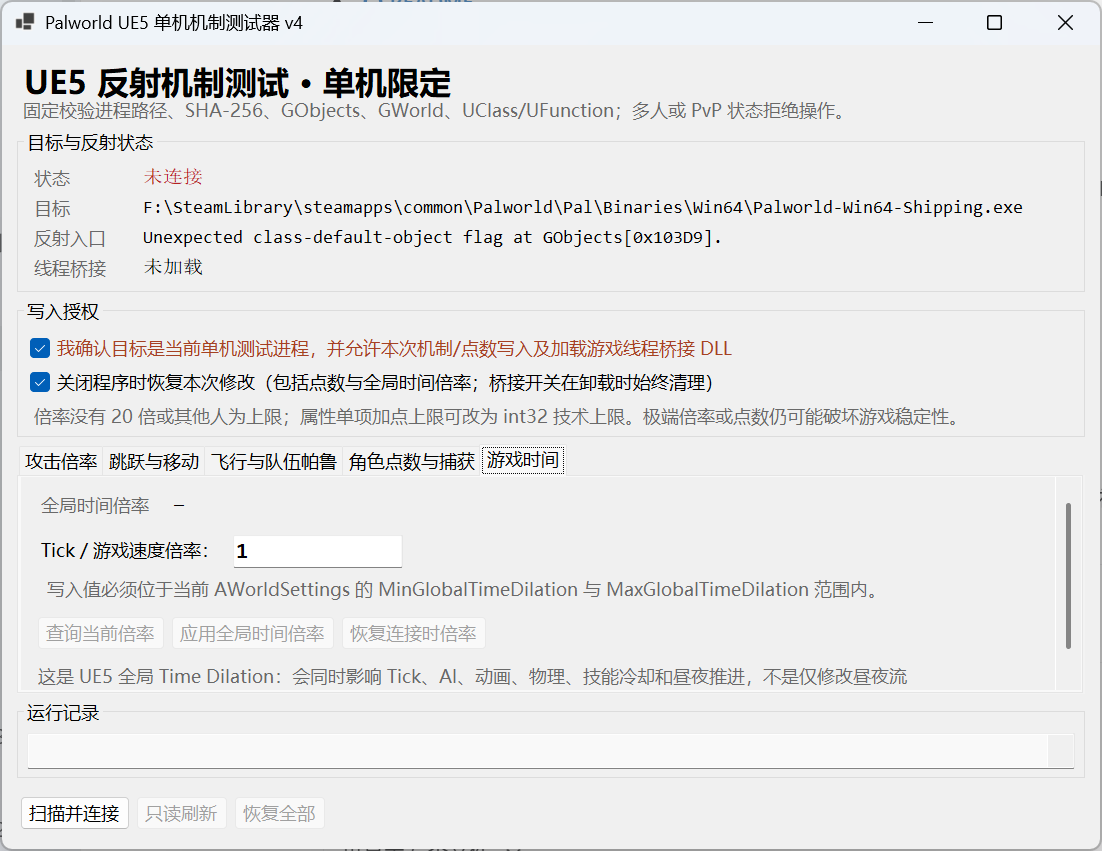Click the 固定校验进程路径 subtitle line
The image size is (1102, 851).
tap(436, 111)
